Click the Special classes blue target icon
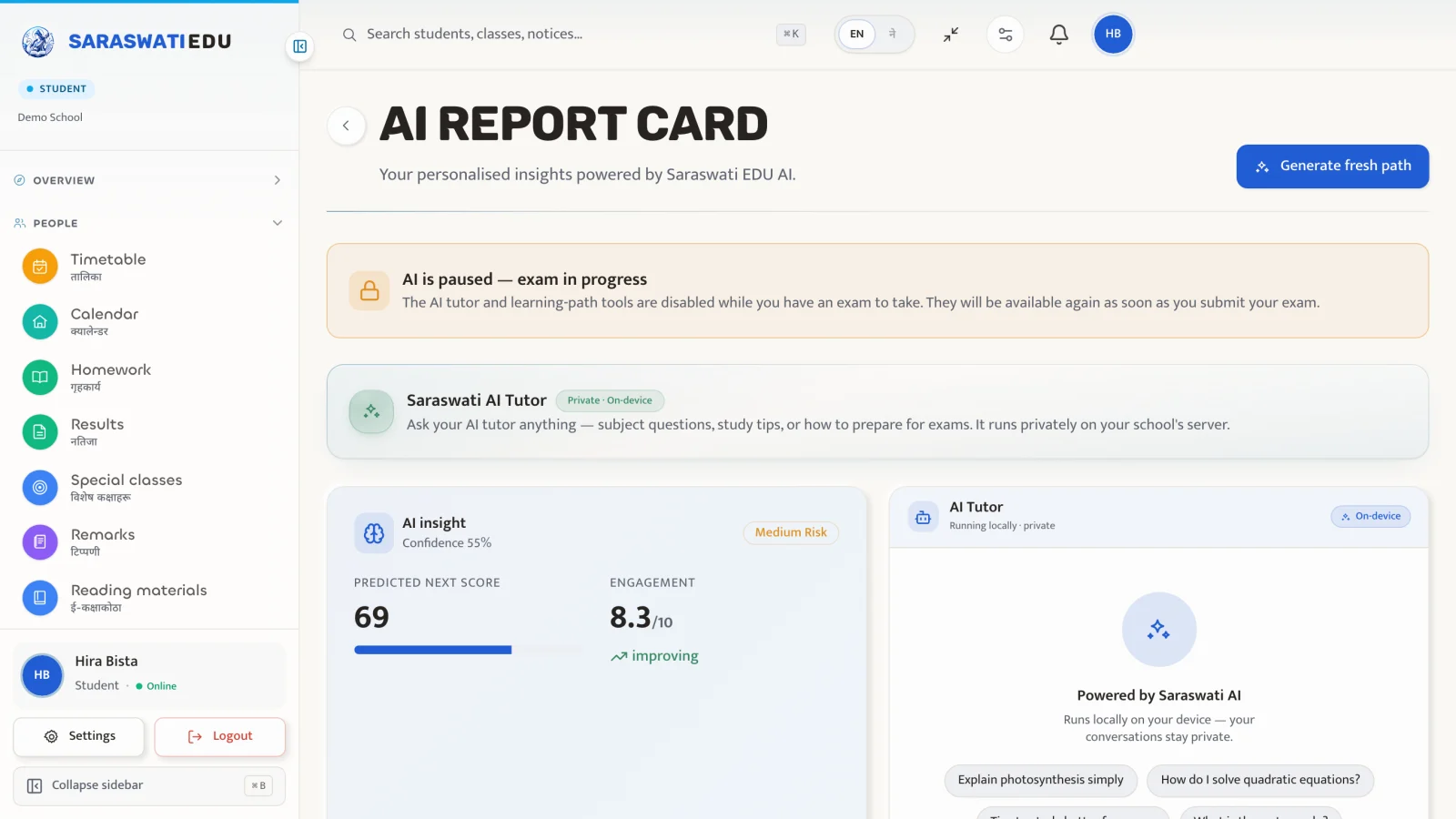This screenshot has width=1456, height=819. [40, 488]
